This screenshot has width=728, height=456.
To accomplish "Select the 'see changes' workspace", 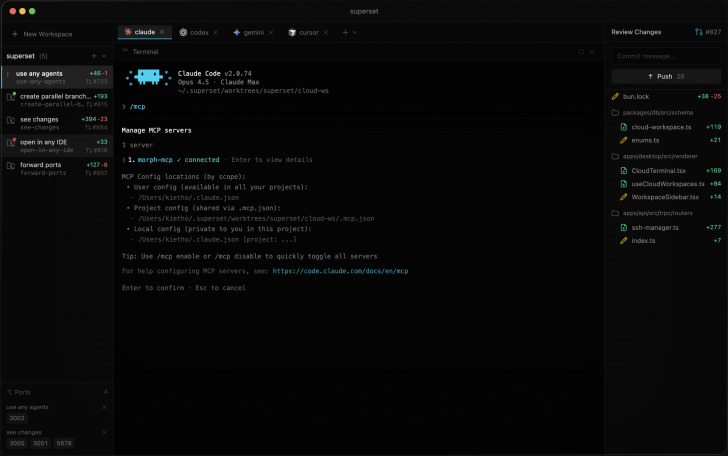I will tap(58, 123).
